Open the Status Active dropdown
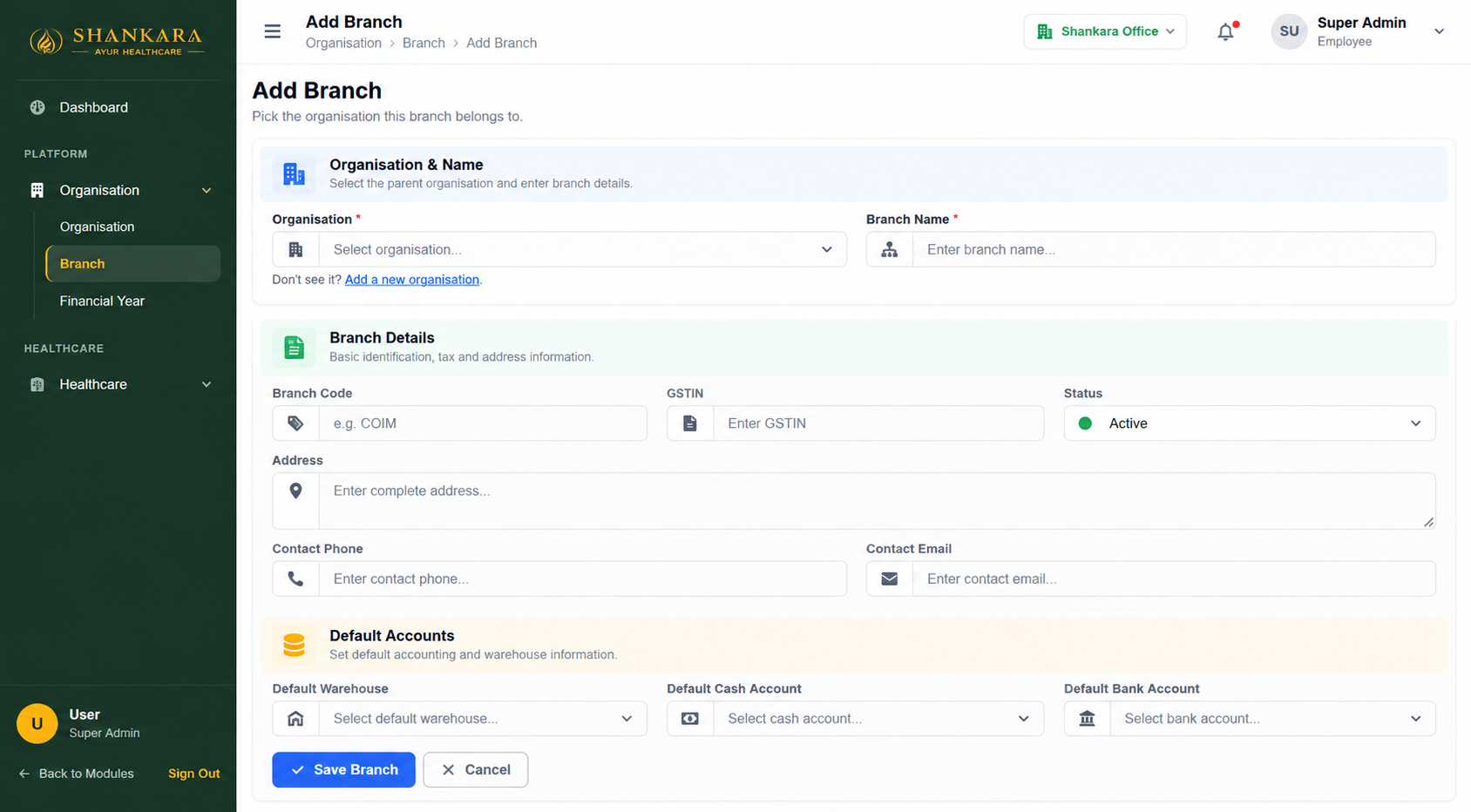 (1250, 423)
